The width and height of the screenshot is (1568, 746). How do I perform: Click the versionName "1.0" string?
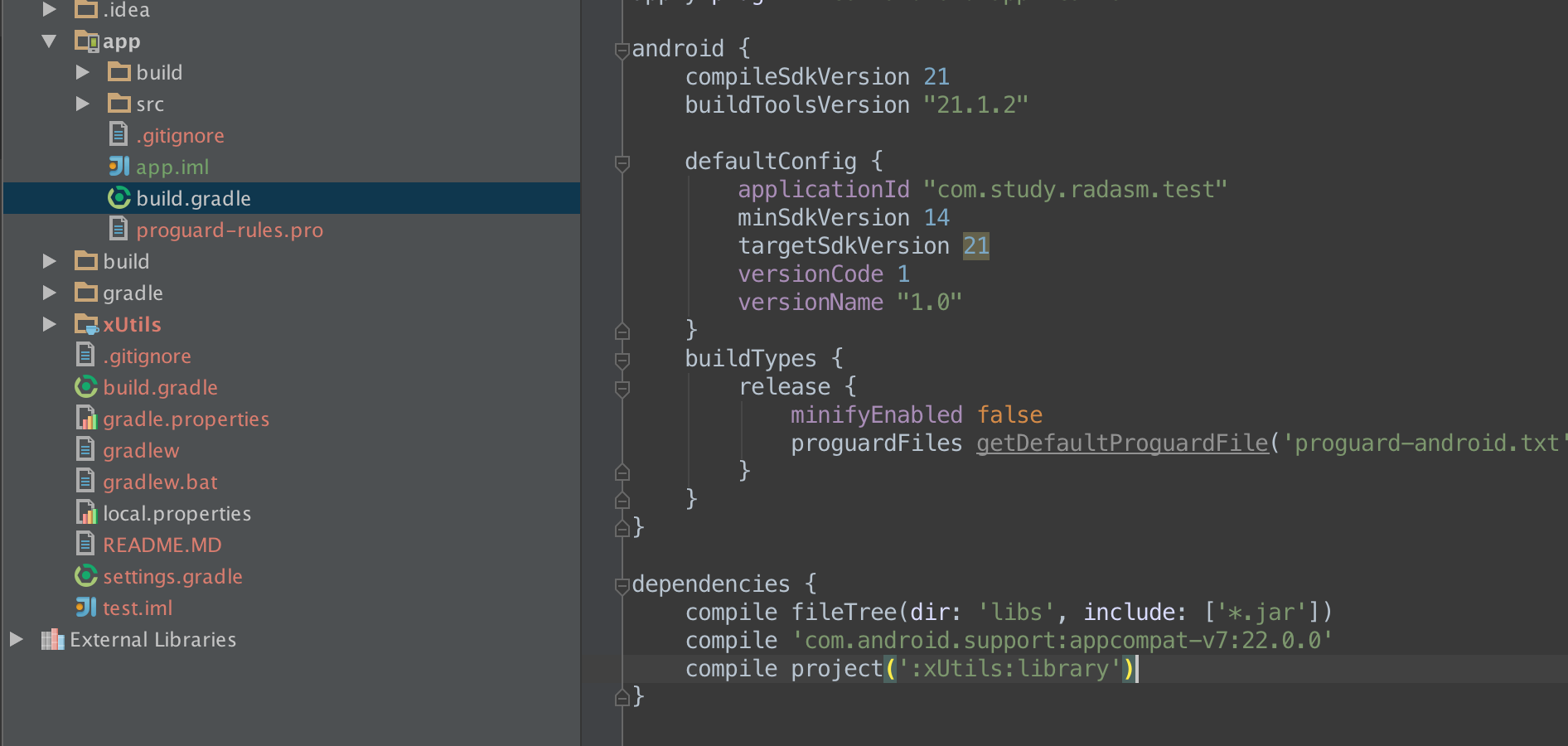[930, 303]
